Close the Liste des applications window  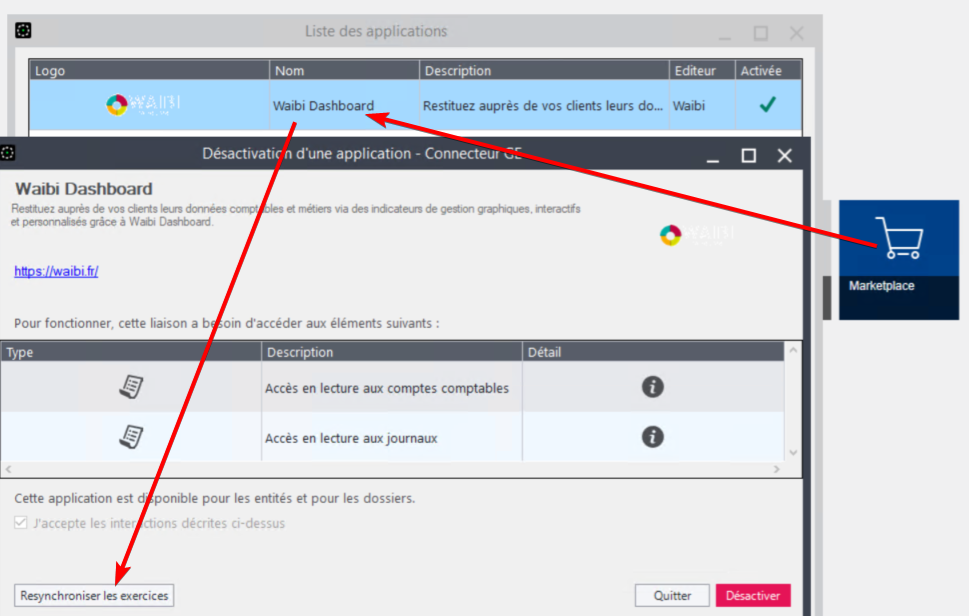[x=797, y=33]
